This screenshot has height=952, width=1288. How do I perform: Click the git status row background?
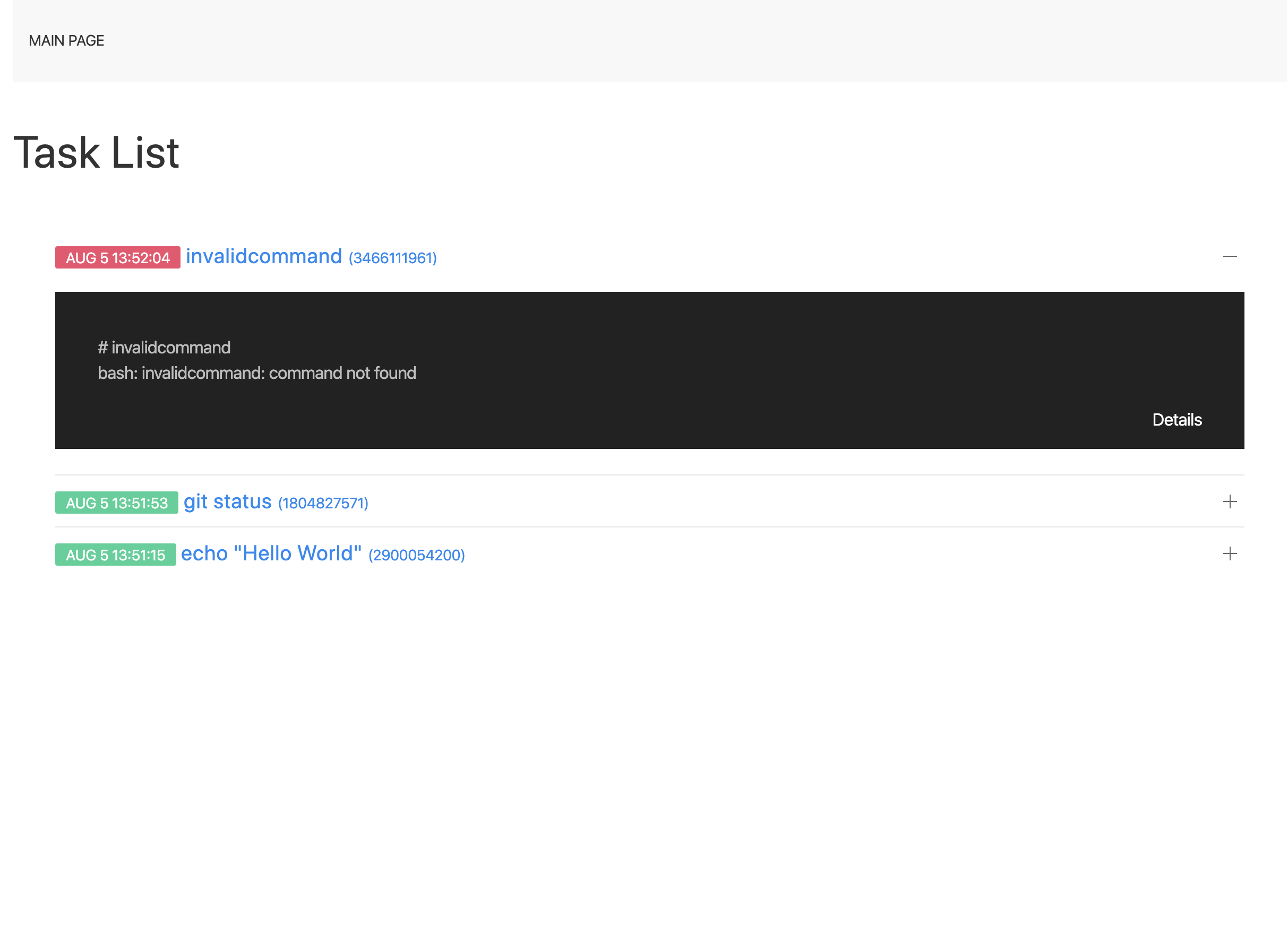tap(750, 502)
